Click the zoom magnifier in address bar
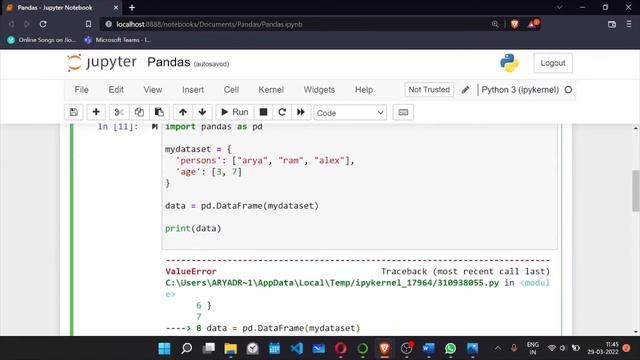This screenshot has width=640, height=360. (495, 24)
